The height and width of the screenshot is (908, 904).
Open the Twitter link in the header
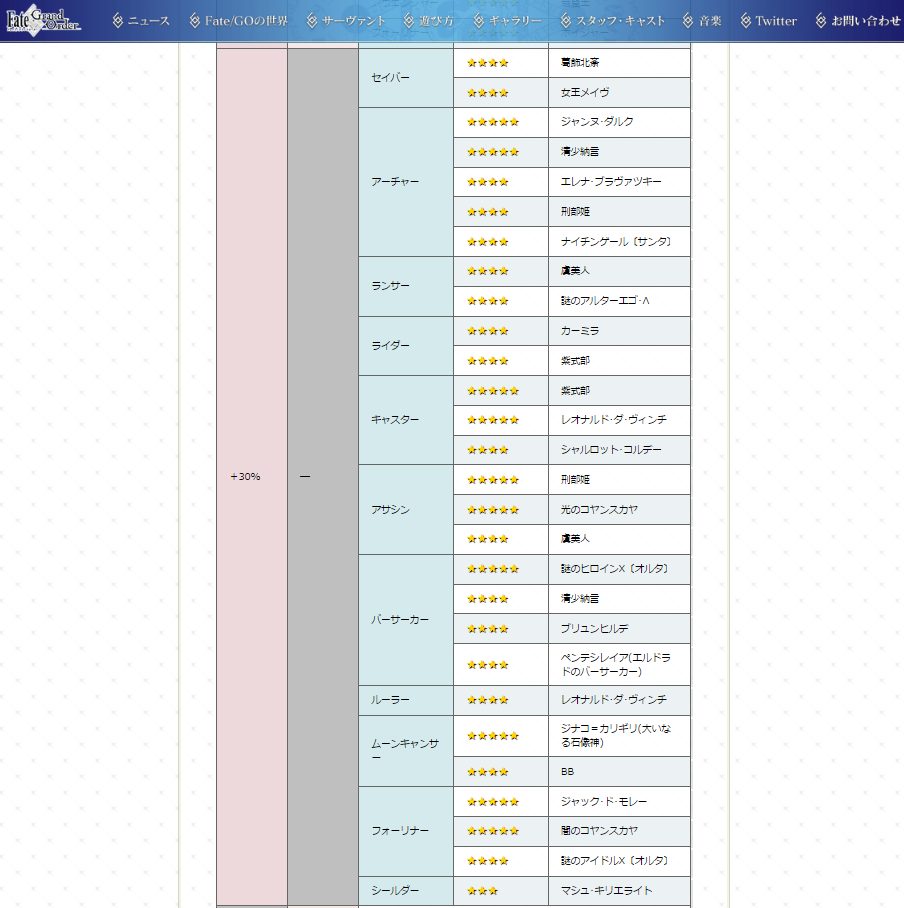[776, 21]
